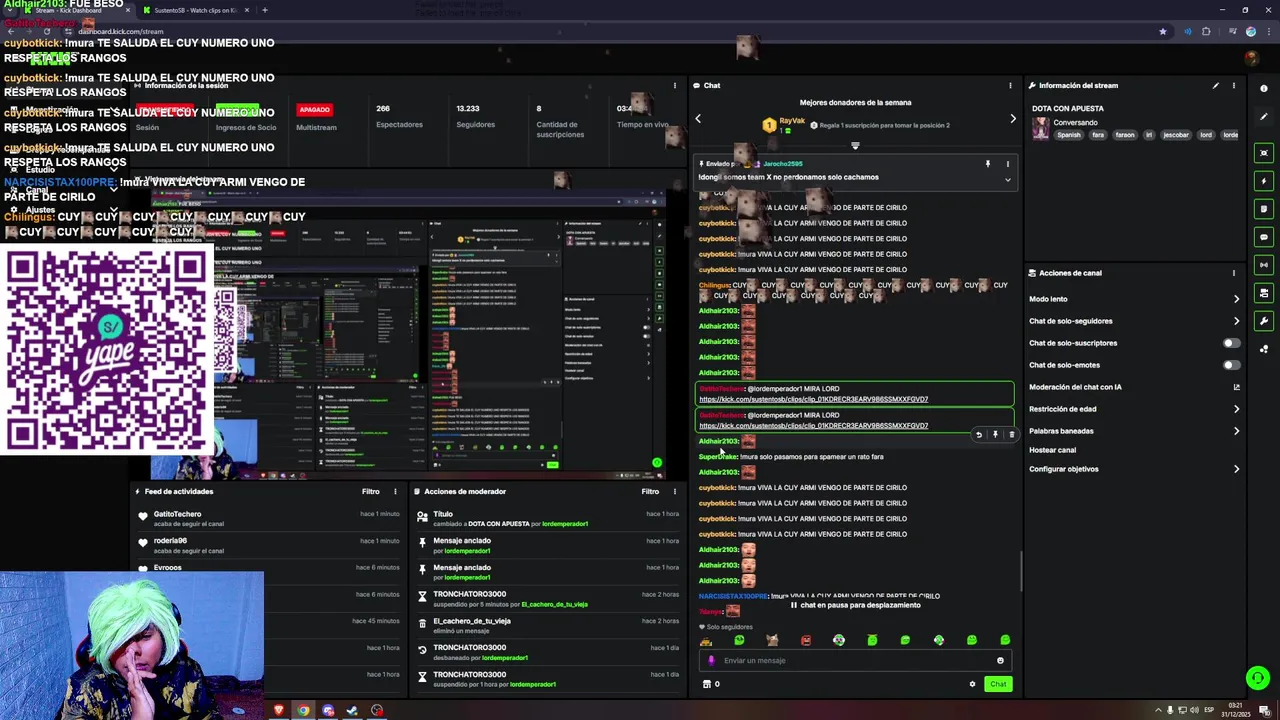Open three-dot menu of Acciones de canal

pos(1233,273)
